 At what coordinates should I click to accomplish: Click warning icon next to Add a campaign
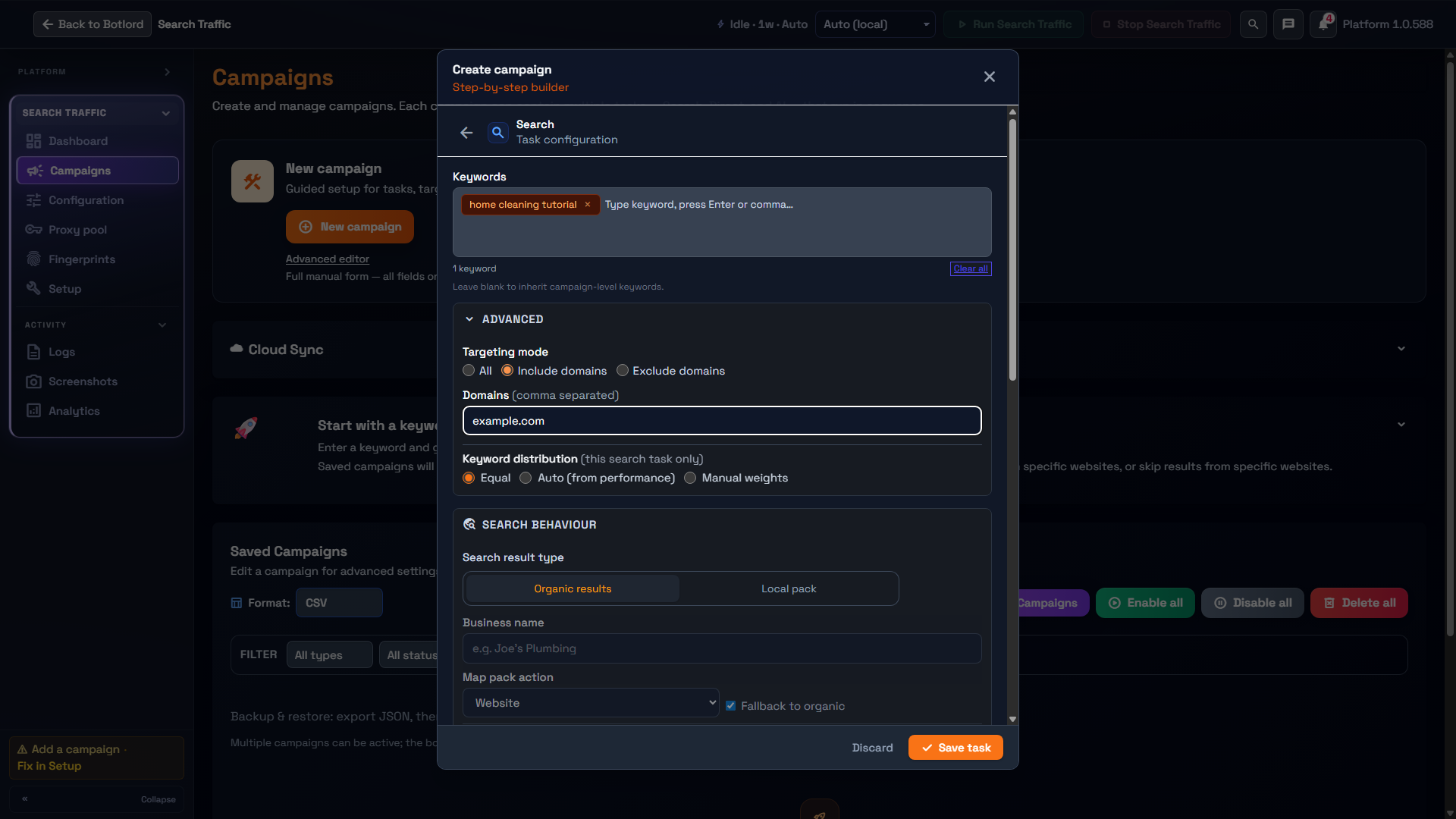[x=23, y=749]
